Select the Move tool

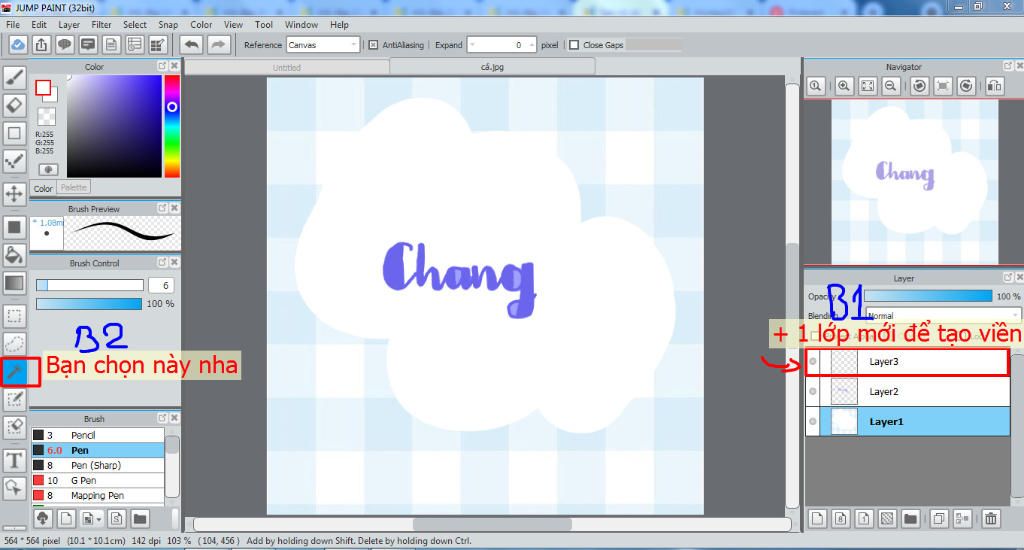[x=14, y=194]
